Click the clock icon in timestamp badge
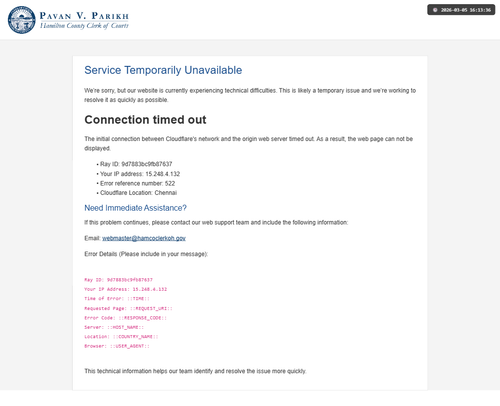The image size is (500, 406). pos(435,10)
